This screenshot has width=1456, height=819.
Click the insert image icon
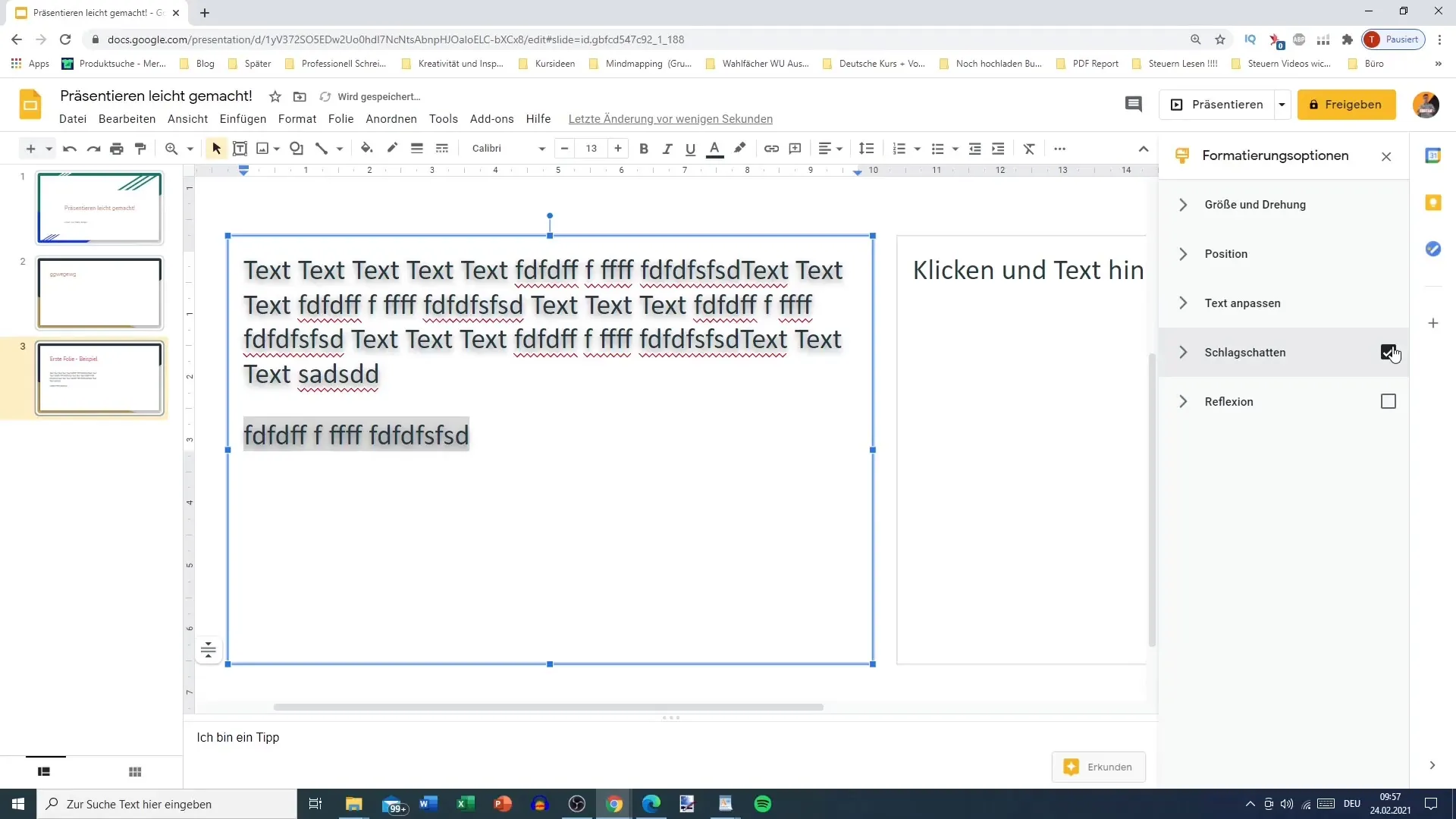262,149
